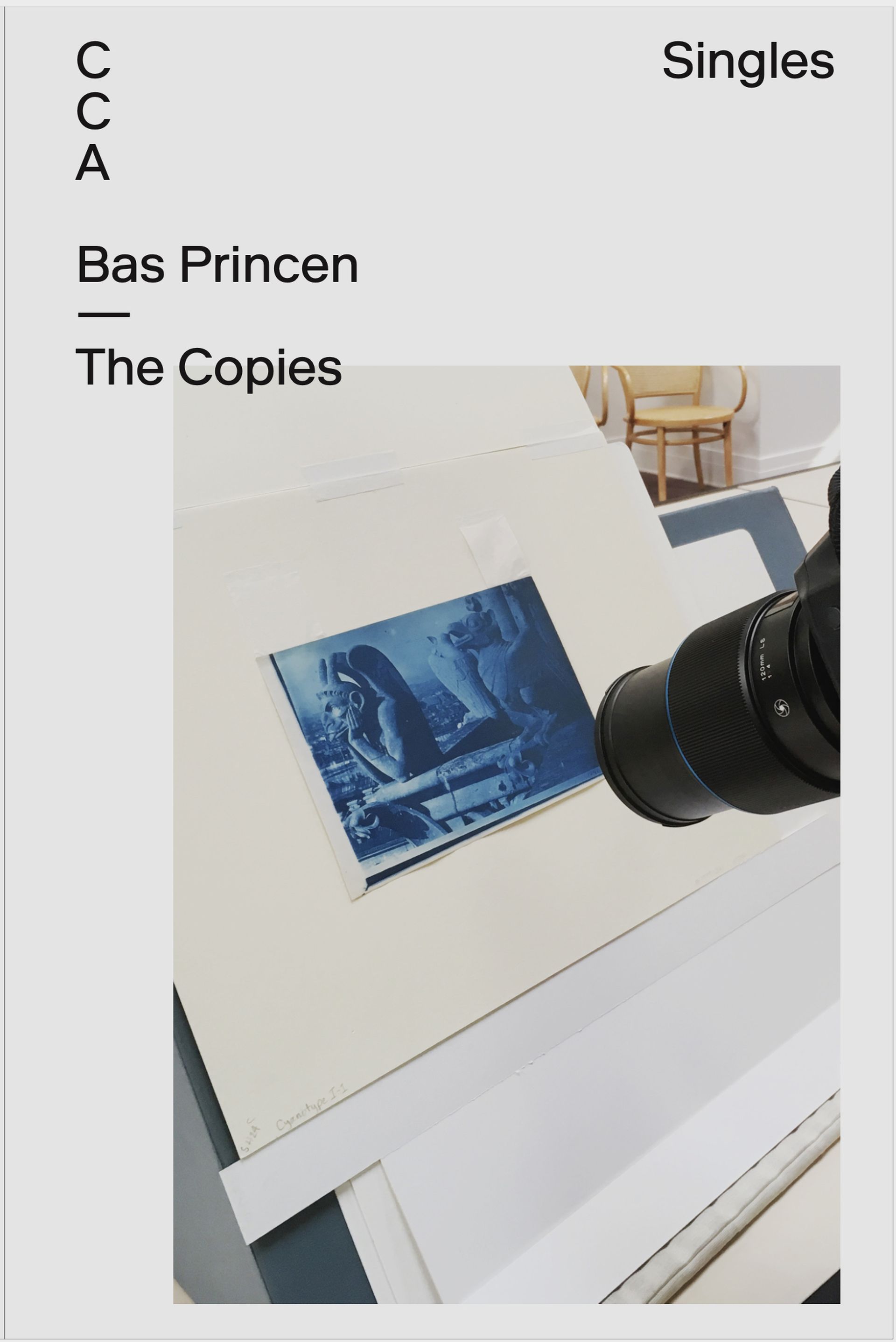Select the author name Bas Princen
Viewport: 896px width, 1342px height.
(x=217, y=265)
